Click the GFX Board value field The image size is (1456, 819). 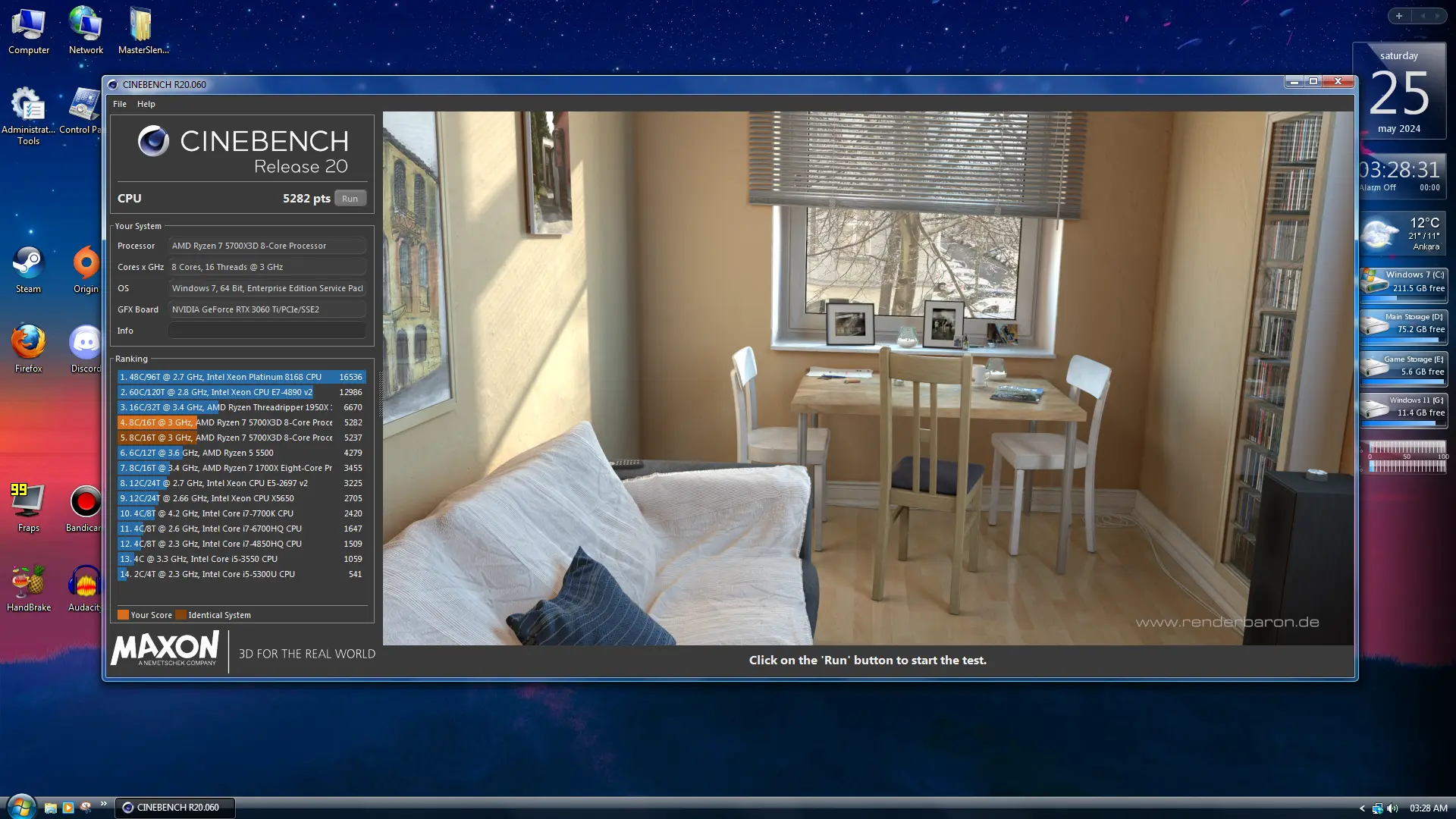267,309
